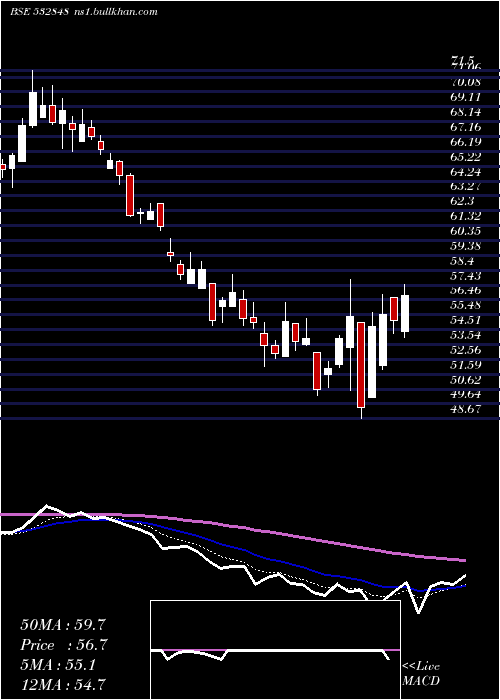Click the 67.16 price level label

click(x=466, y=127)
